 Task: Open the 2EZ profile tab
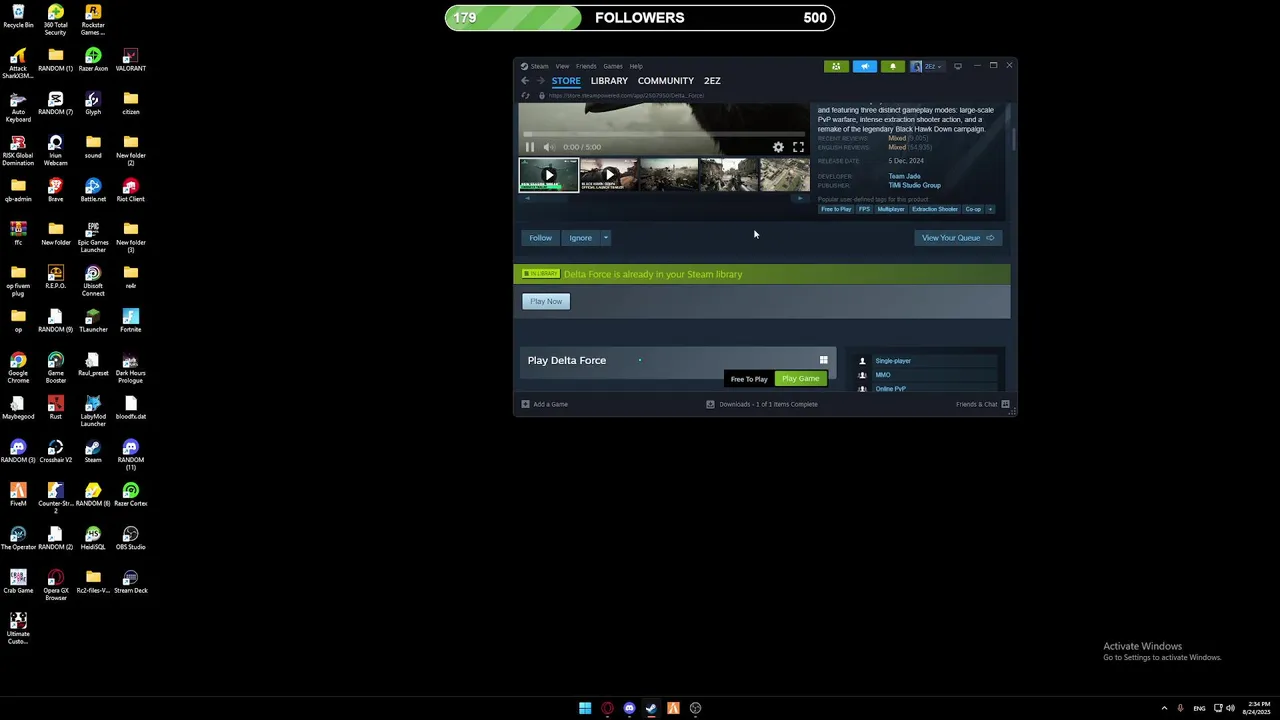(712, 81)
